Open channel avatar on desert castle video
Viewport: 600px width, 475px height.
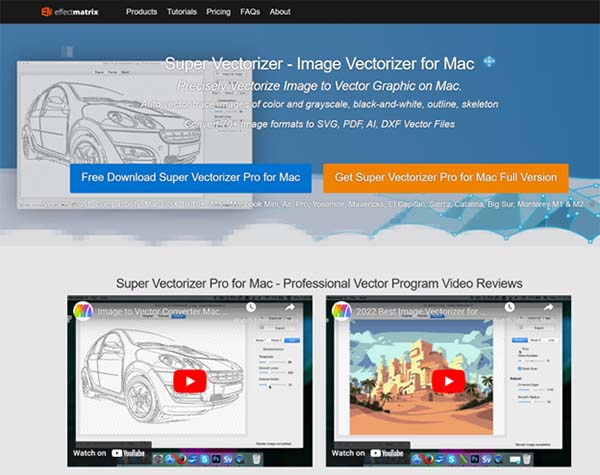[x=342, y=311]
